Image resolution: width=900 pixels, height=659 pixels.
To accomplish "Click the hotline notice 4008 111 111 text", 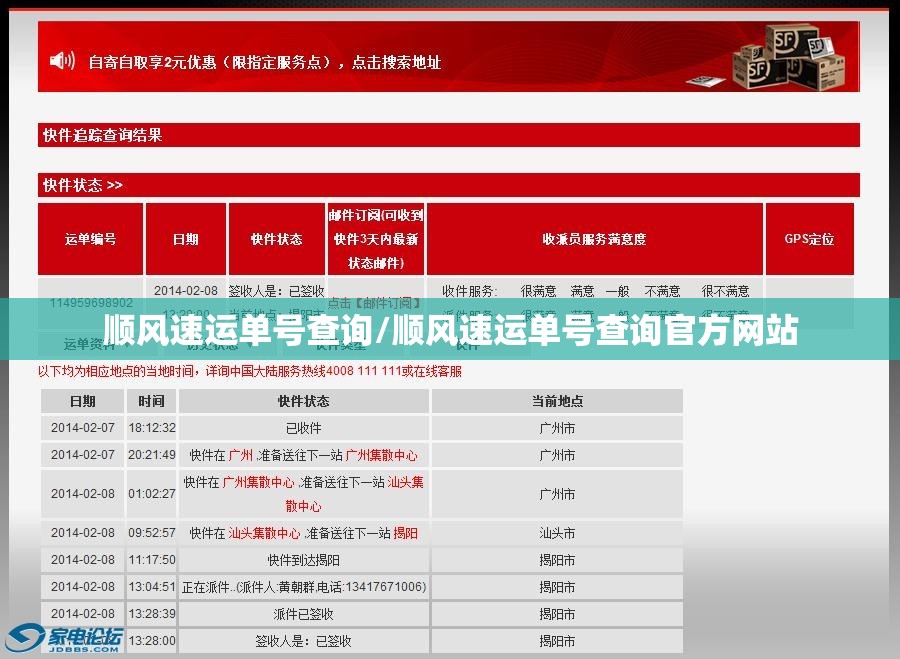I will tap(250, 371).
